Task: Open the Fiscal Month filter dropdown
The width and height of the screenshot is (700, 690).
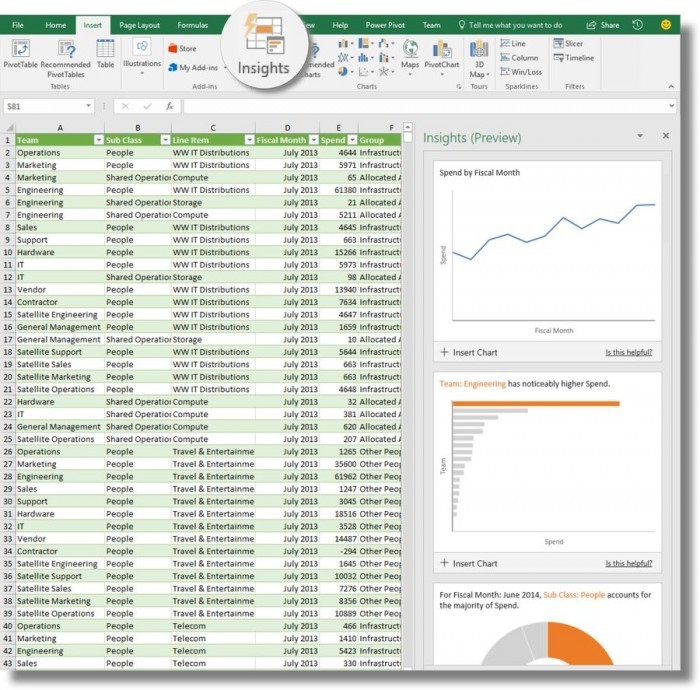Action: point(313,141)
